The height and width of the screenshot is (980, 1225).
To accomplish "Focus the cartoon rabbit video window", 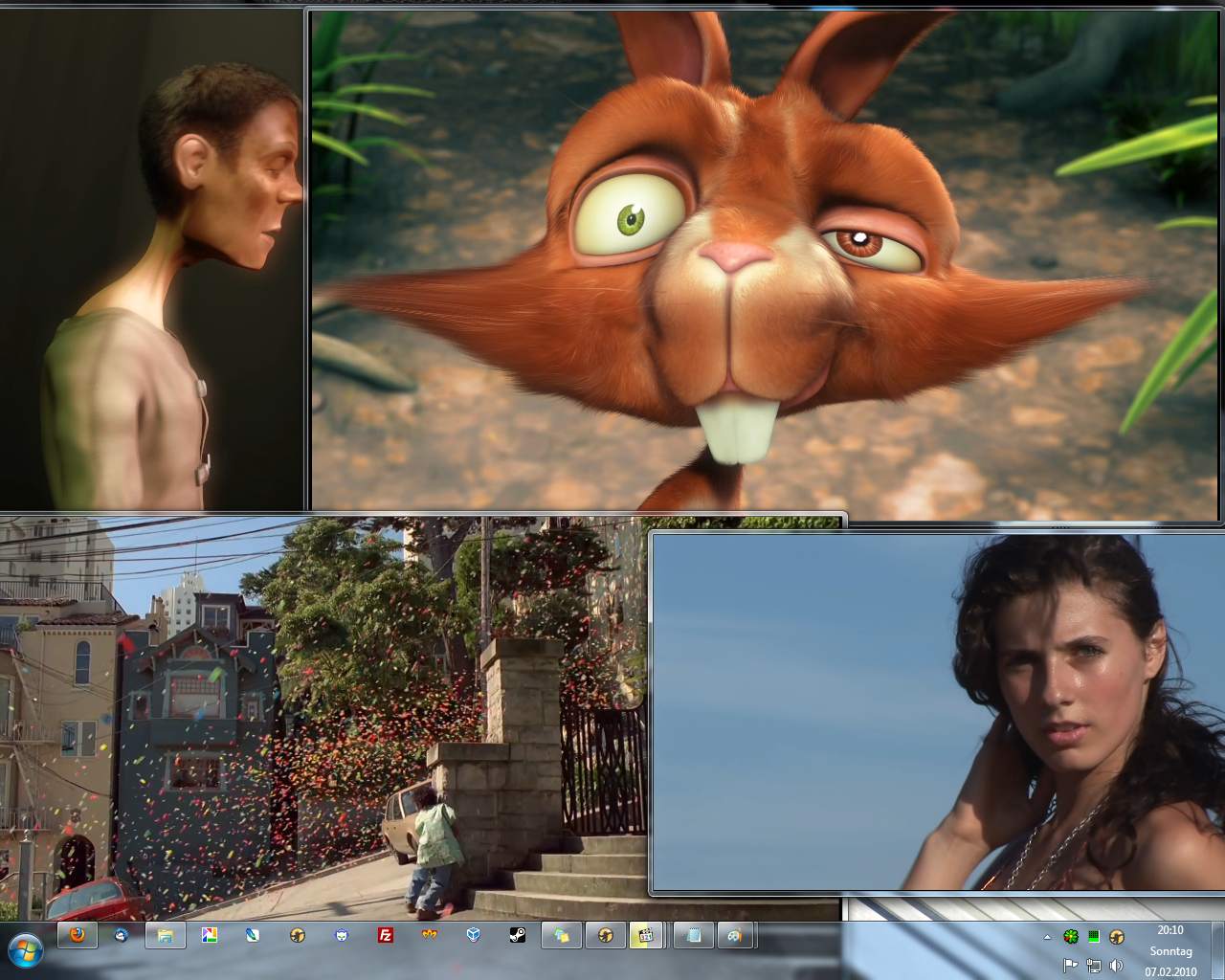I will [x=766, y=258].
